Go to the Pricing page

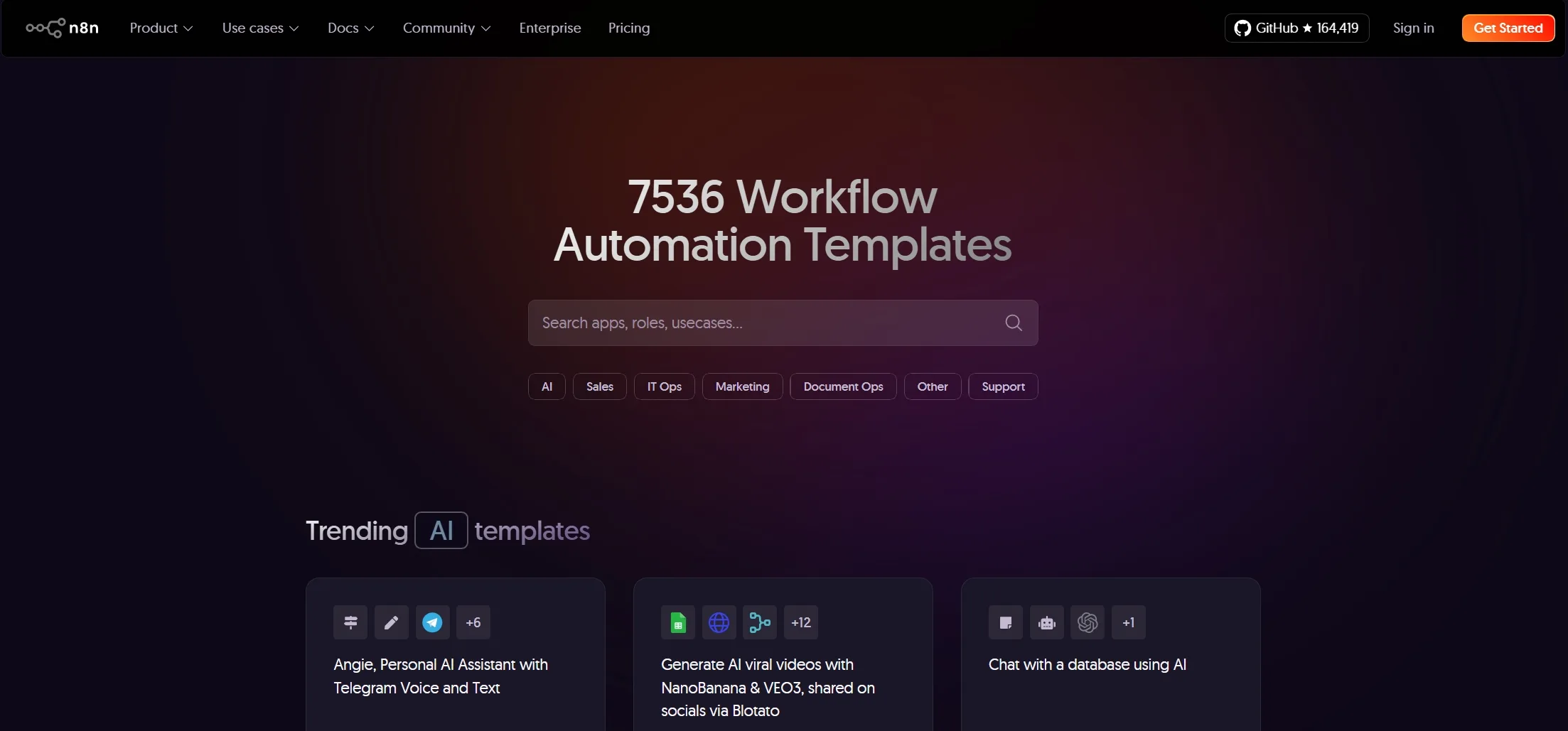click(628, 28)
